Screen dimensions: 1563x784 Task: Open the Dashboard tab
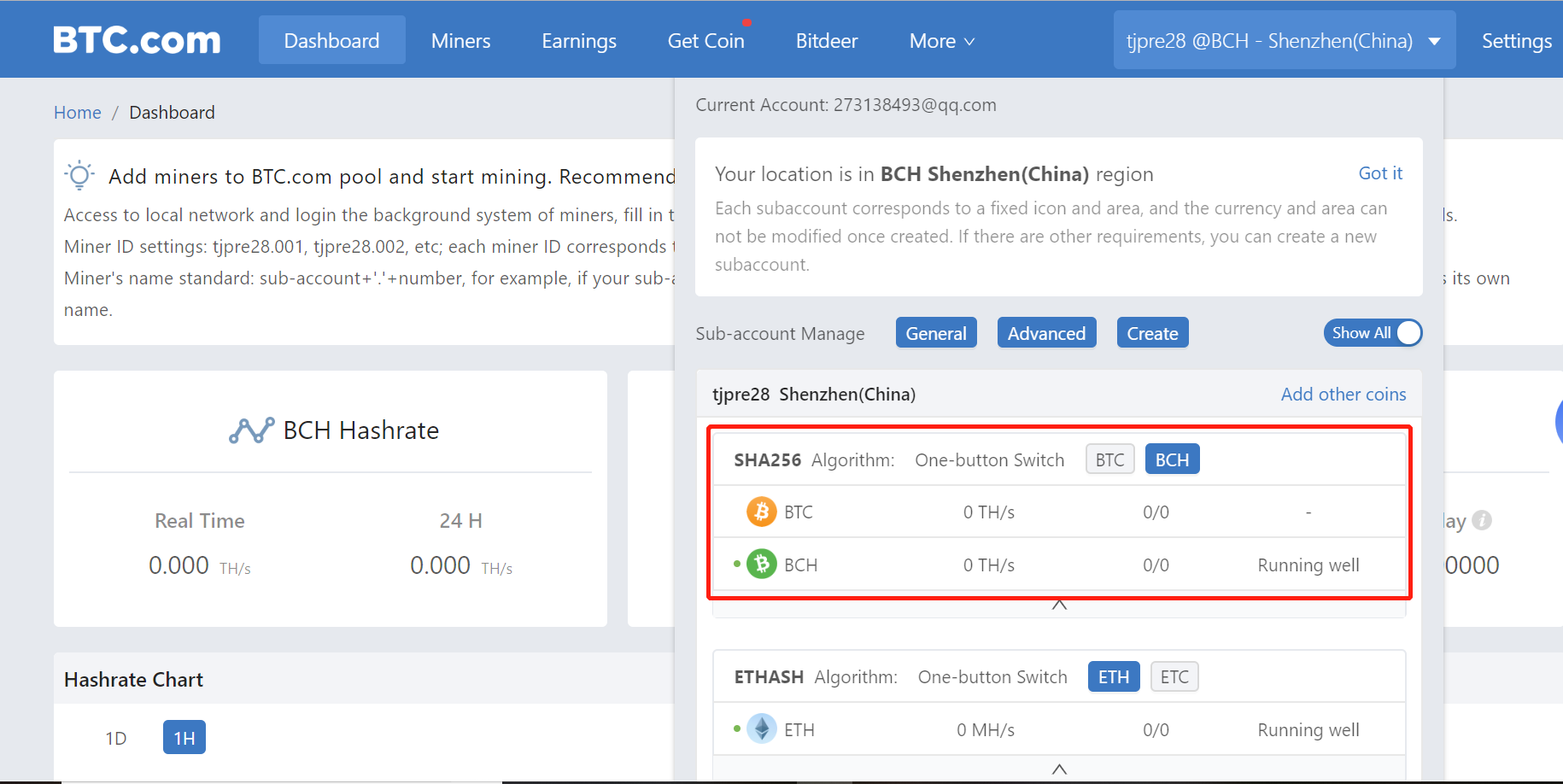331,40
